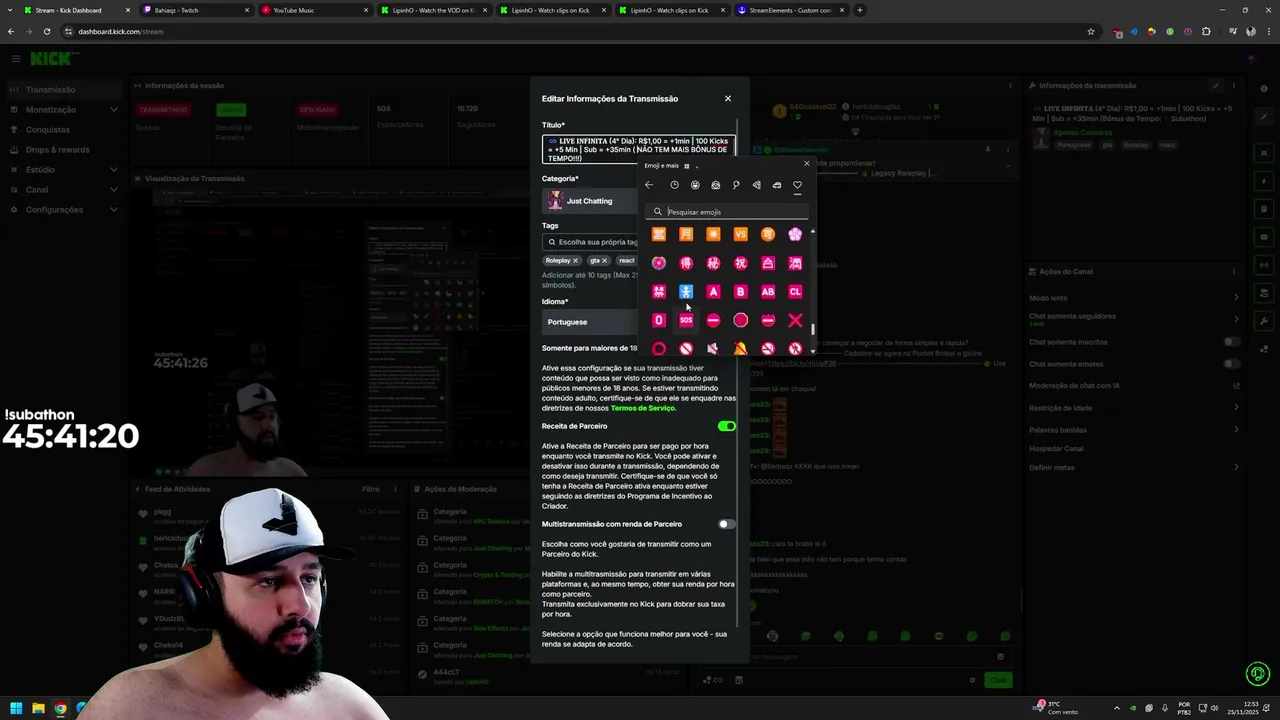Open Chat somente seguidores options
This screenshot has width=1280, height=720.
(1135, 319)
